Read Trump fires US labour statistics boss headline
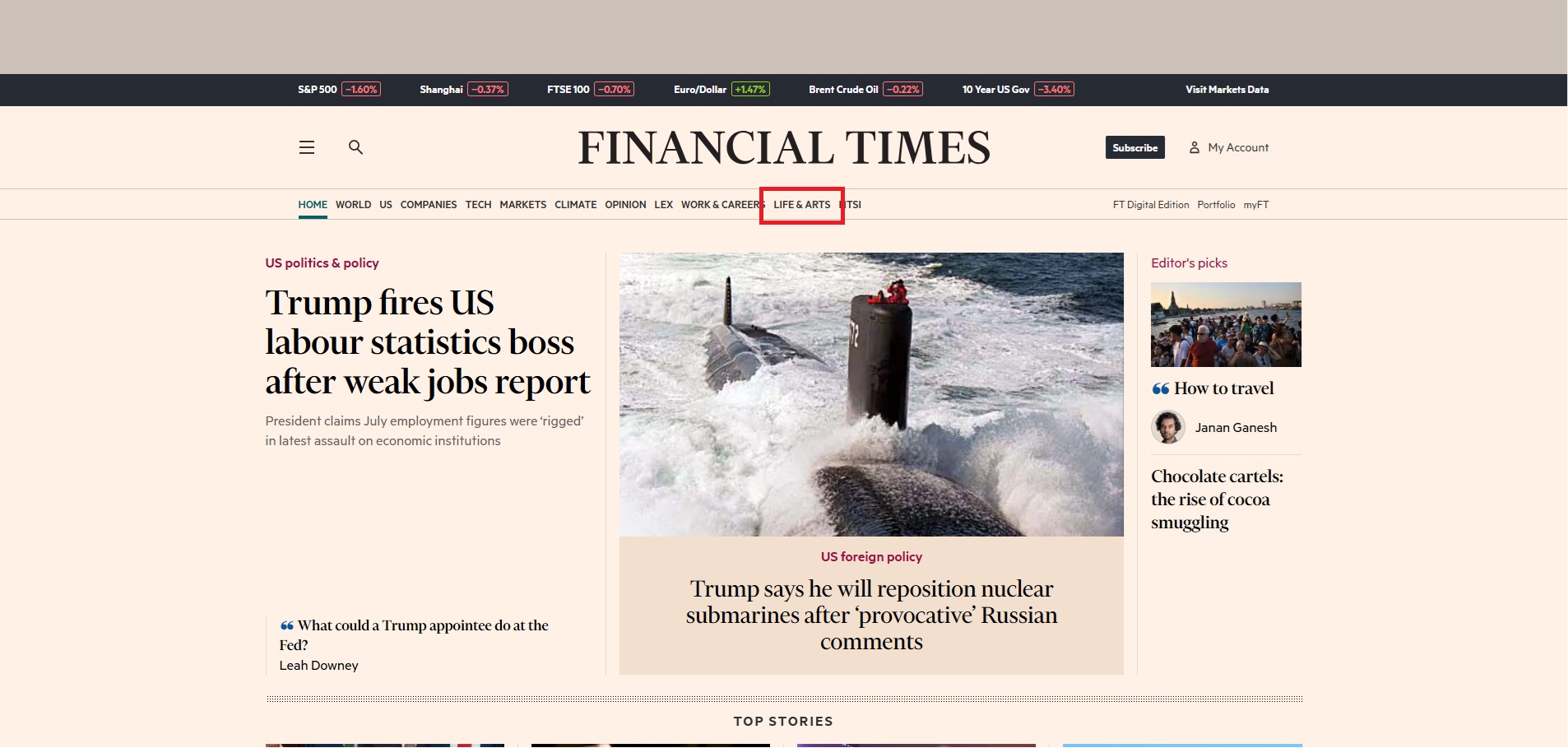 427,342
